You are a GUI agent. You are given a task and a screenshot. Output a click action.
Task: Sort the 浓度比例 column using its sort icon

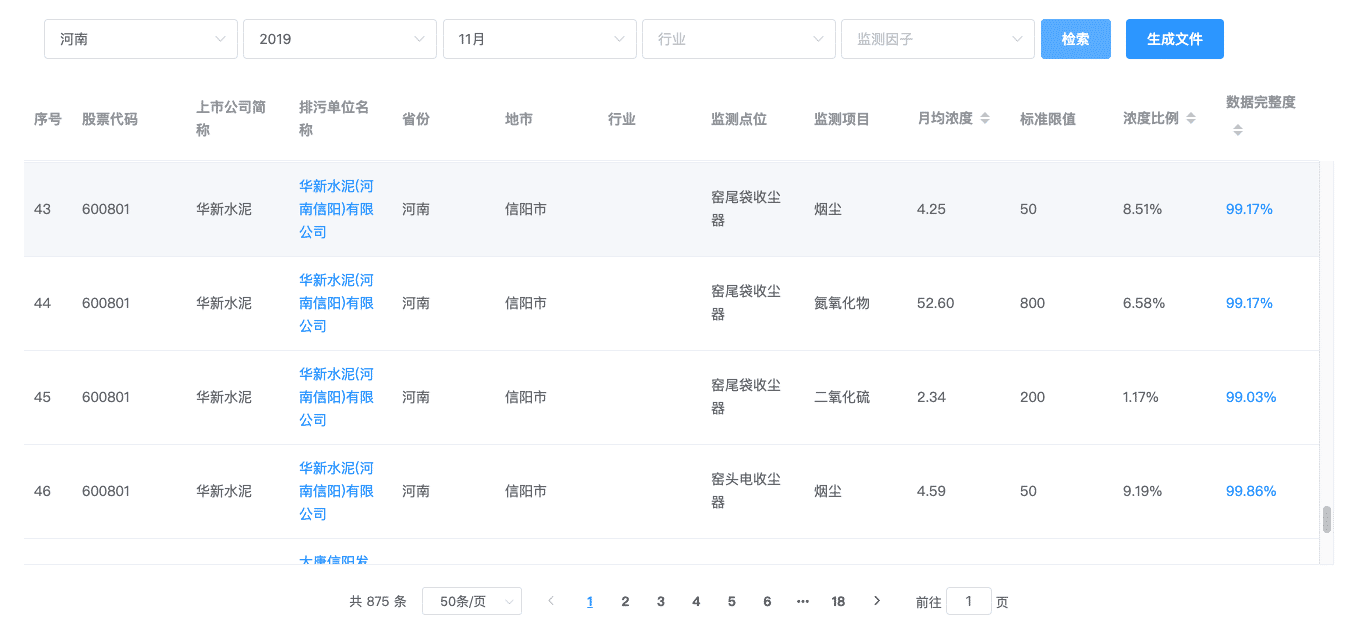pyautogui.click(x=1191, y=118)
